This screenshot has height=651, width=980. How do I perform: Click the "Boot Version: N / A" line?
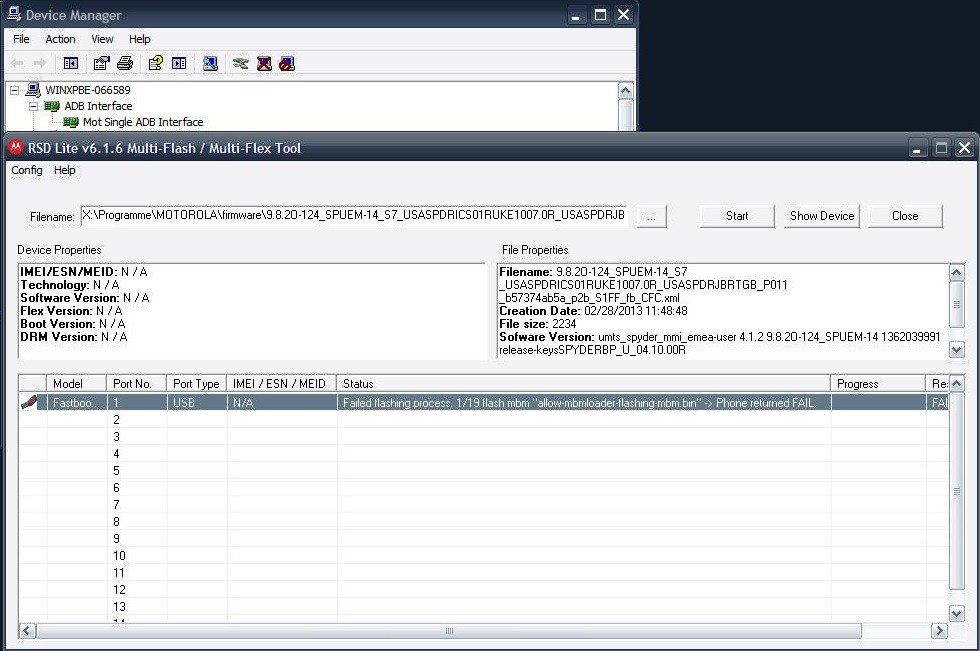click(x=72, y=324)
